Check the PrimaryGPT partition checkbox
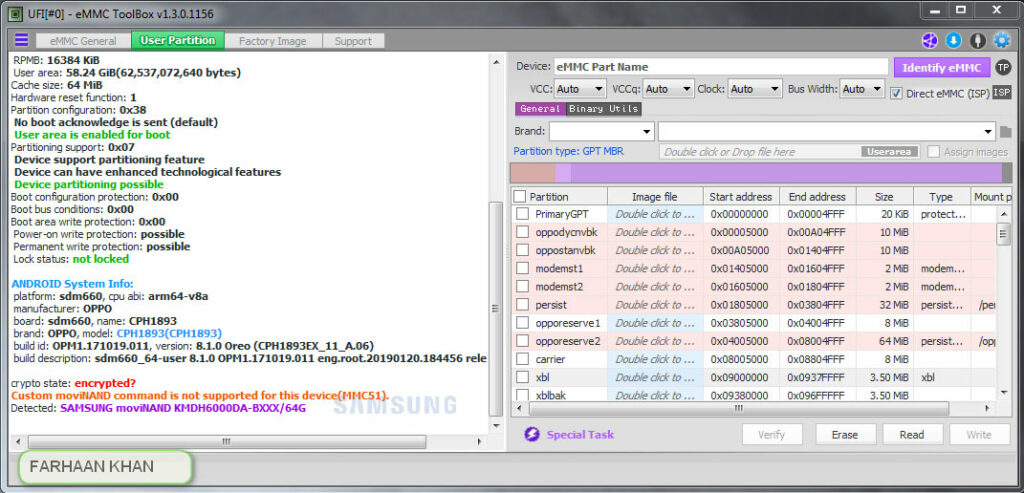Screen dimensions: 1024x493 tap(522, 214)
